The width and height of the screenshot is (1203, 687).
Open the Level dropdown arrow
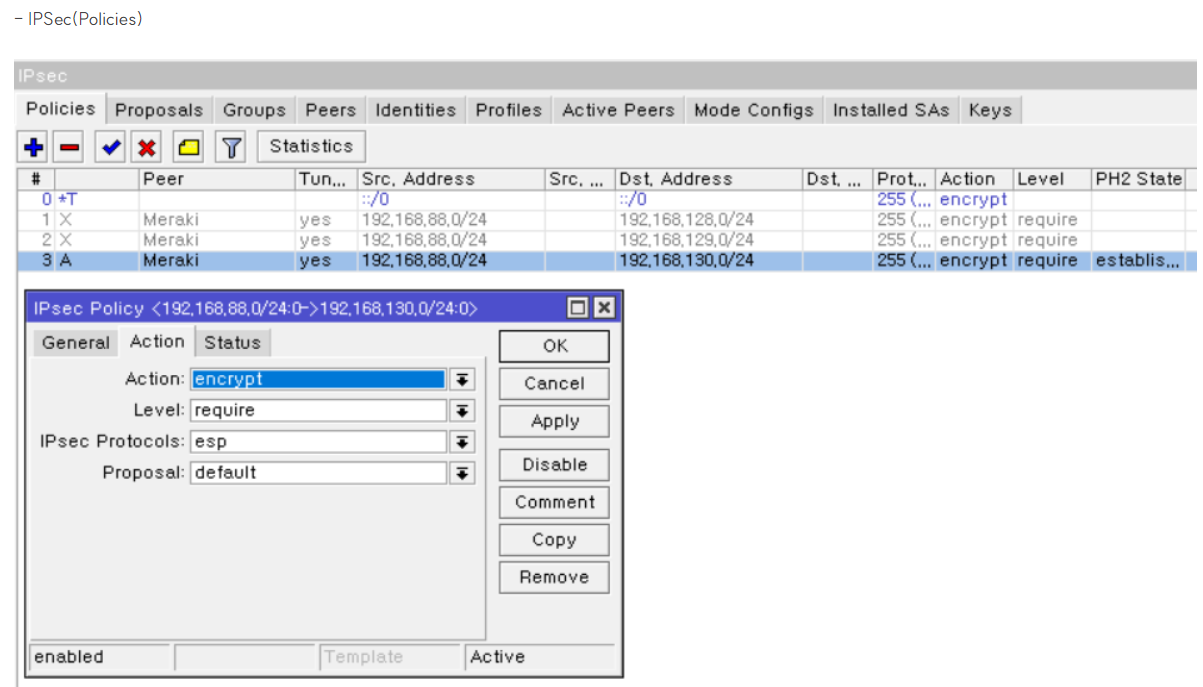[x=461, y=411]
